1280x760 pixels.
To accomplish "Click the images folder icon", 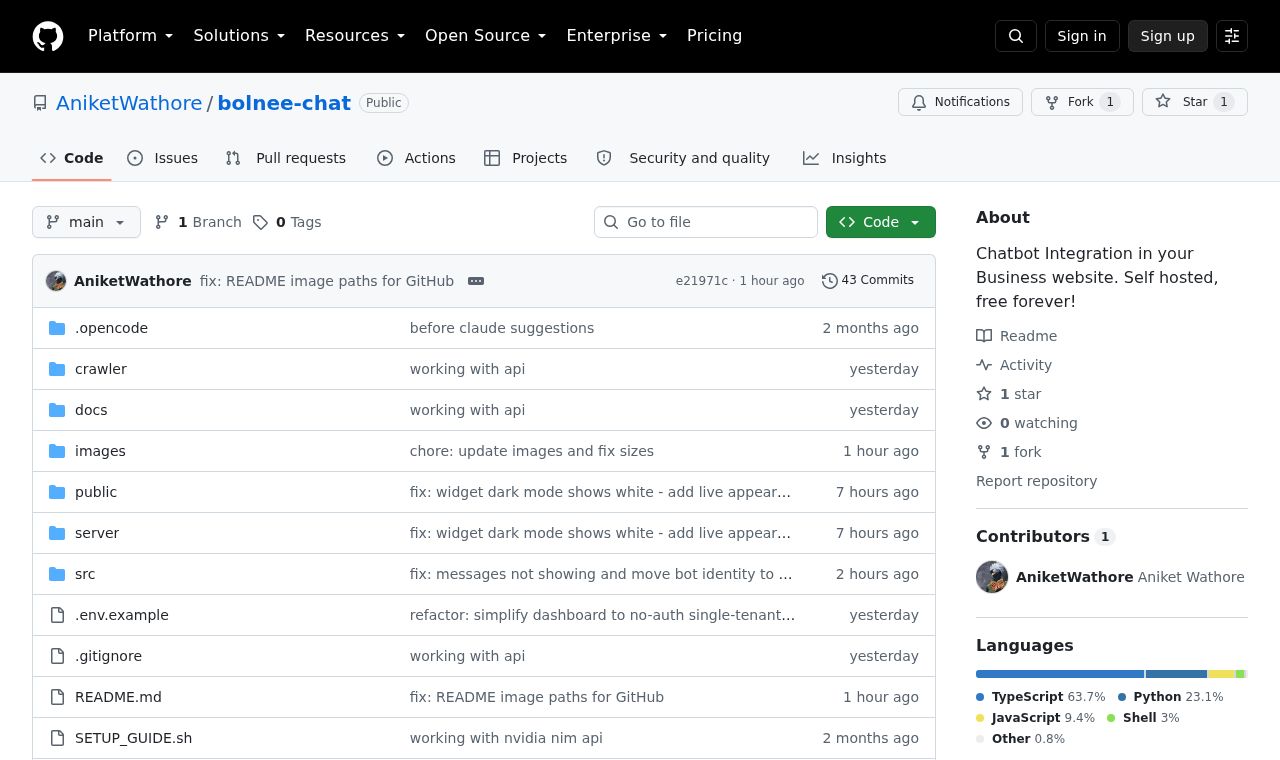I will point(57,451).
